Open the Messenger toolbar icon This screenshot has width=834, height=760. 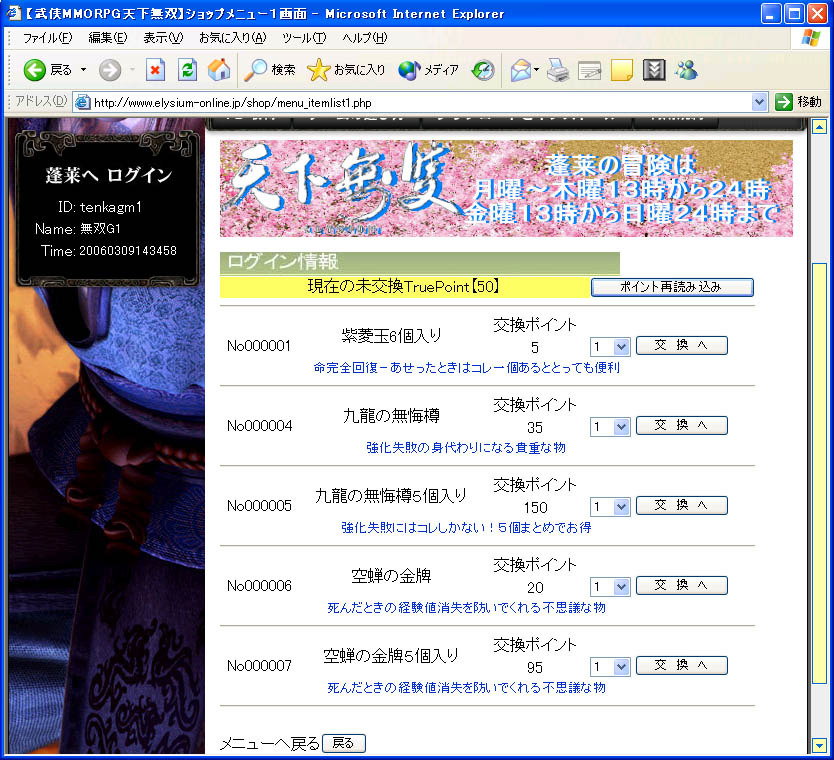686,70
